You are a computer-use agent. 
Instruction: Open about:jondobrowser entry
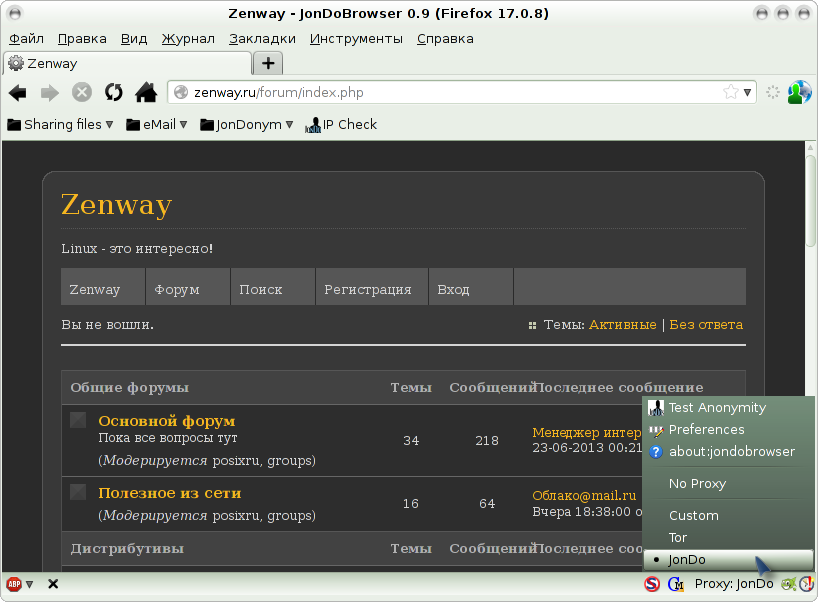(728, 451)
